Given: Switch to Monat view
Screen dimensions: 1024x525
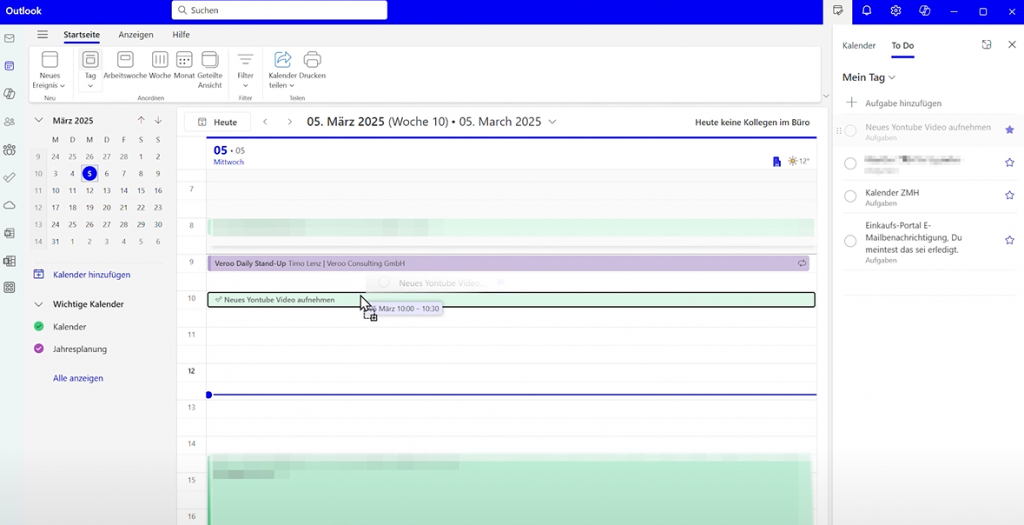Looking at the screenshot, I should 184,65.
